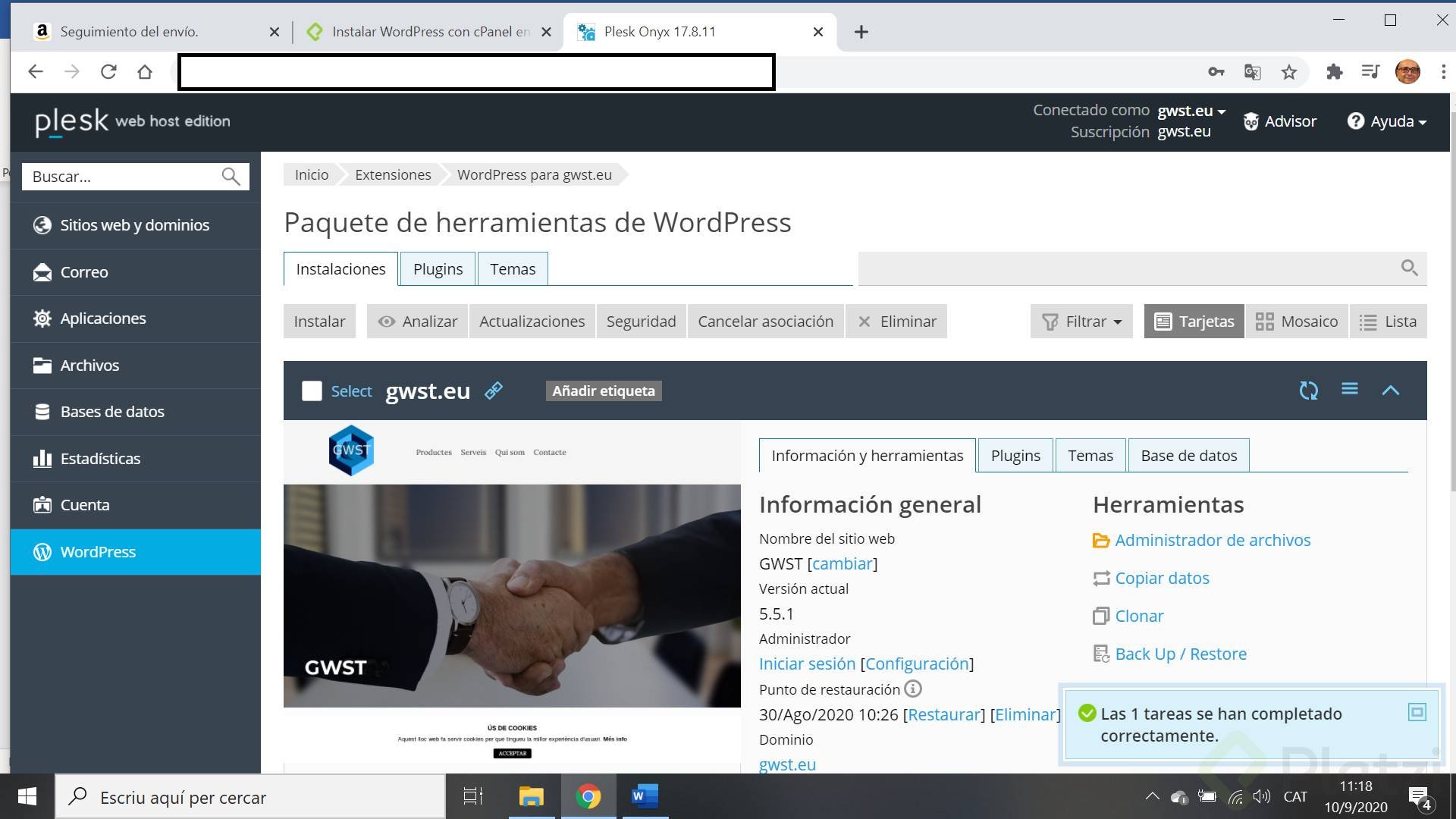1456x819 pixels.
Task: Click Copiar datos tool
Action: 1151,579
